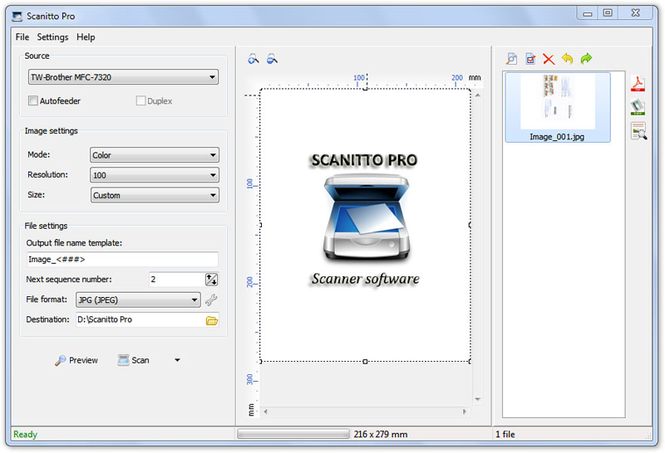
Task: Click the Ready status text
Action: (x=25, y=434)
